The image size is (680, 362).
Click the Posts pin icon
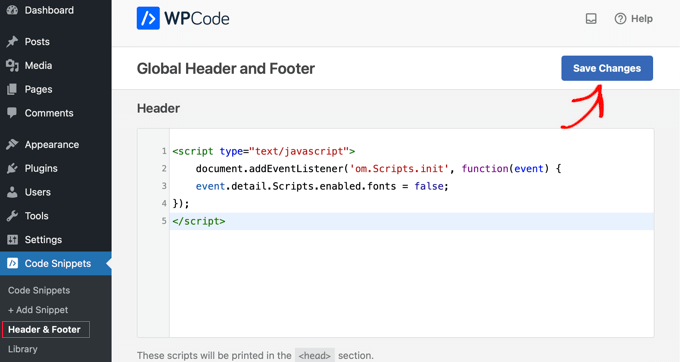click(12, 42)
